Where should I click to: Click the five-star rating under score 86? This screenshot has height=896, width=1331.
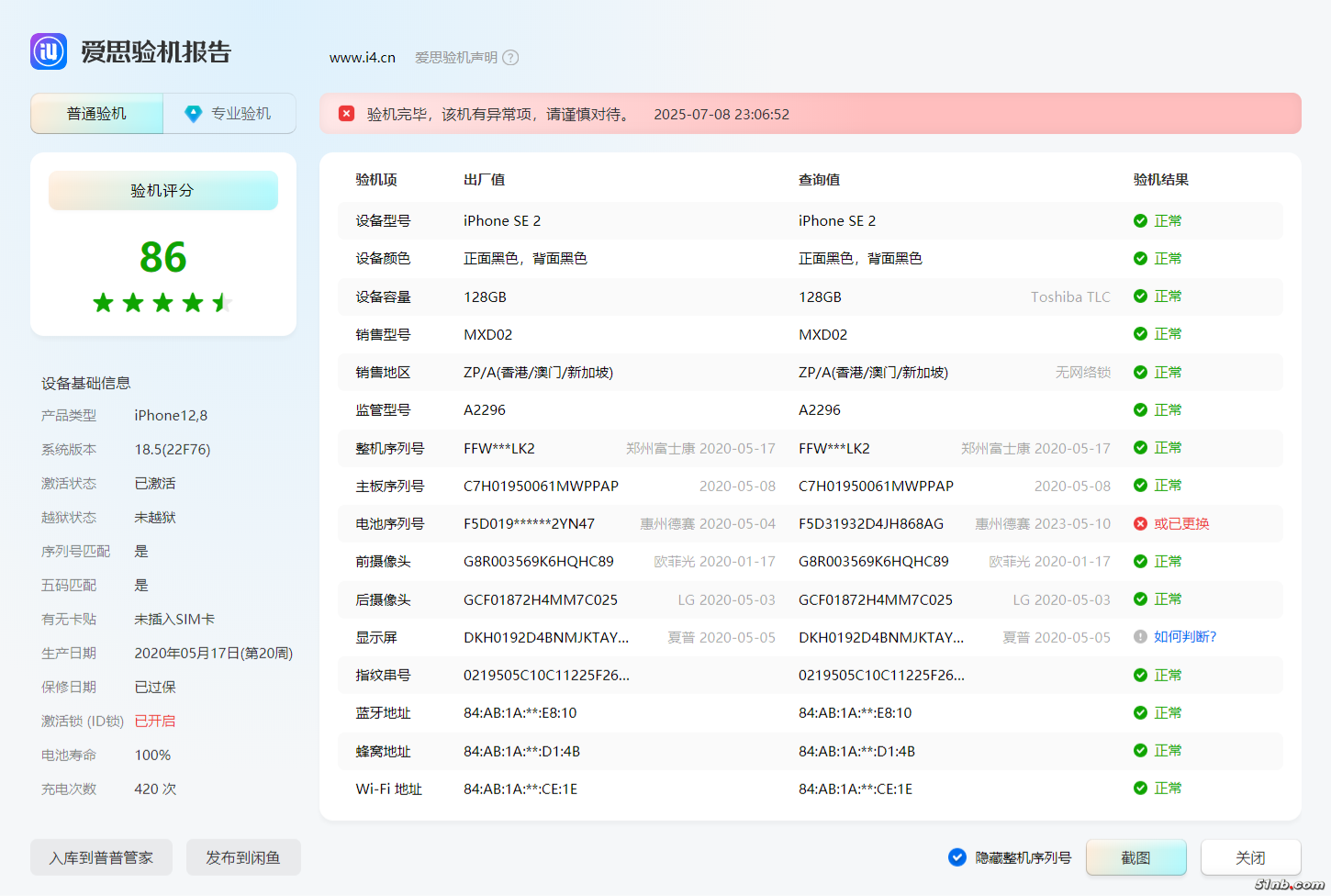(162, 303)
